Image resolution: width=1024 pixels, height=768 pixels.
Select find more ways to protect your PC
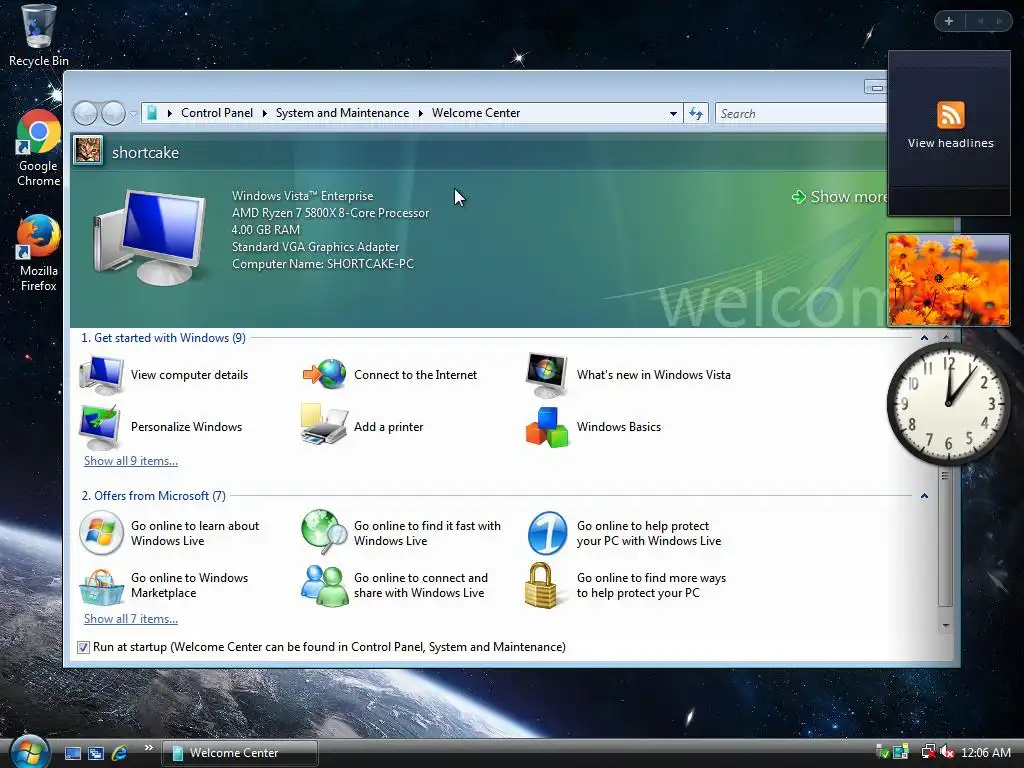(x=626, y=585)
